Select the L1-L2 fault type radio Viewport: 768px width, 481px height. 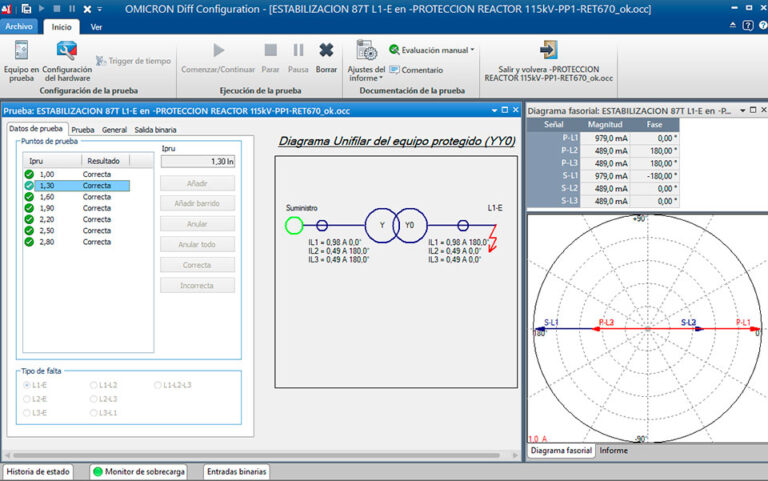point(94,385)
